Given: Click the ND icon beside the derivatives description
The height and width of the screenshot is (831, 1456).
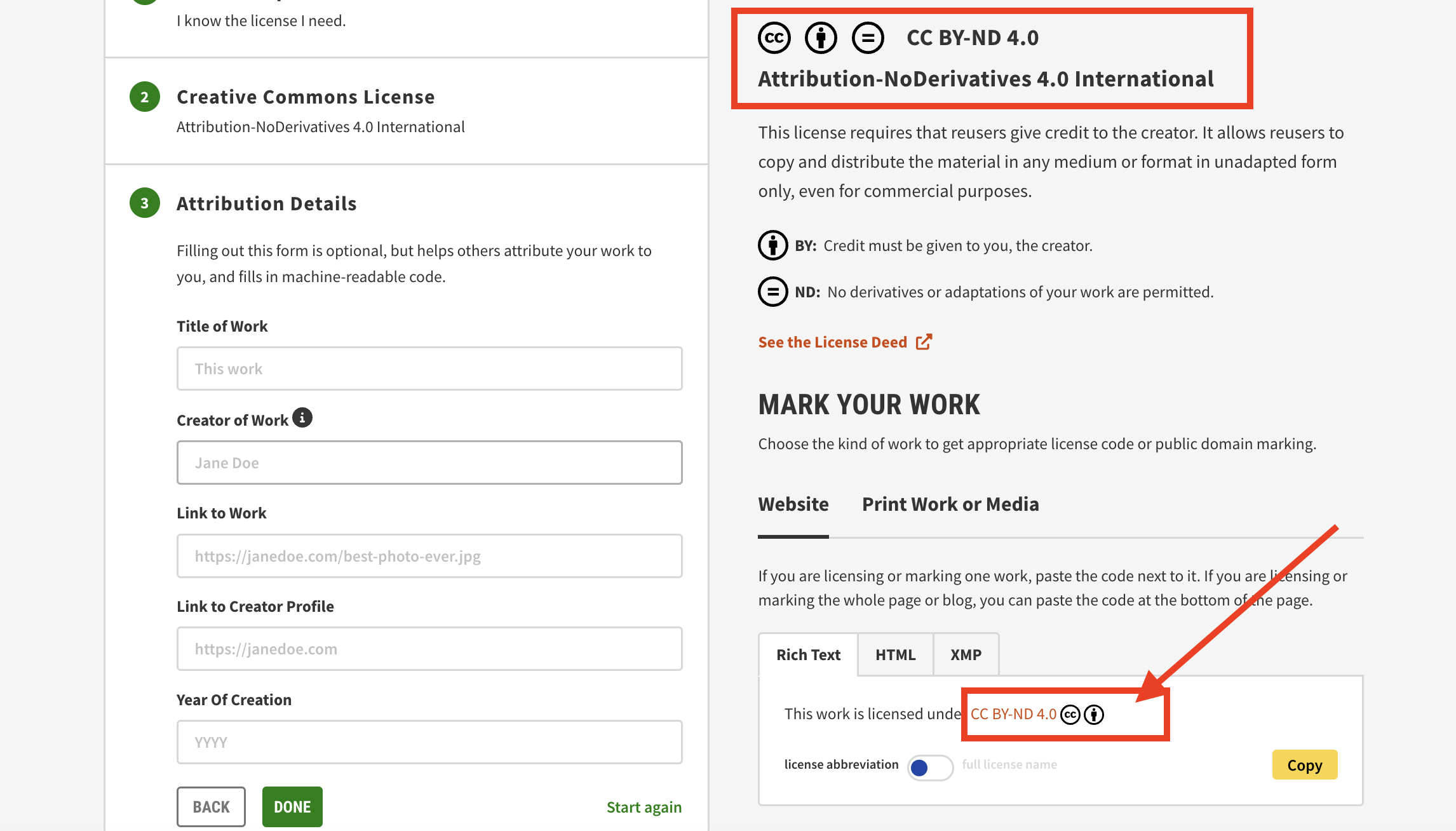Looking at the screenshot, I should [x=772, y=292].
